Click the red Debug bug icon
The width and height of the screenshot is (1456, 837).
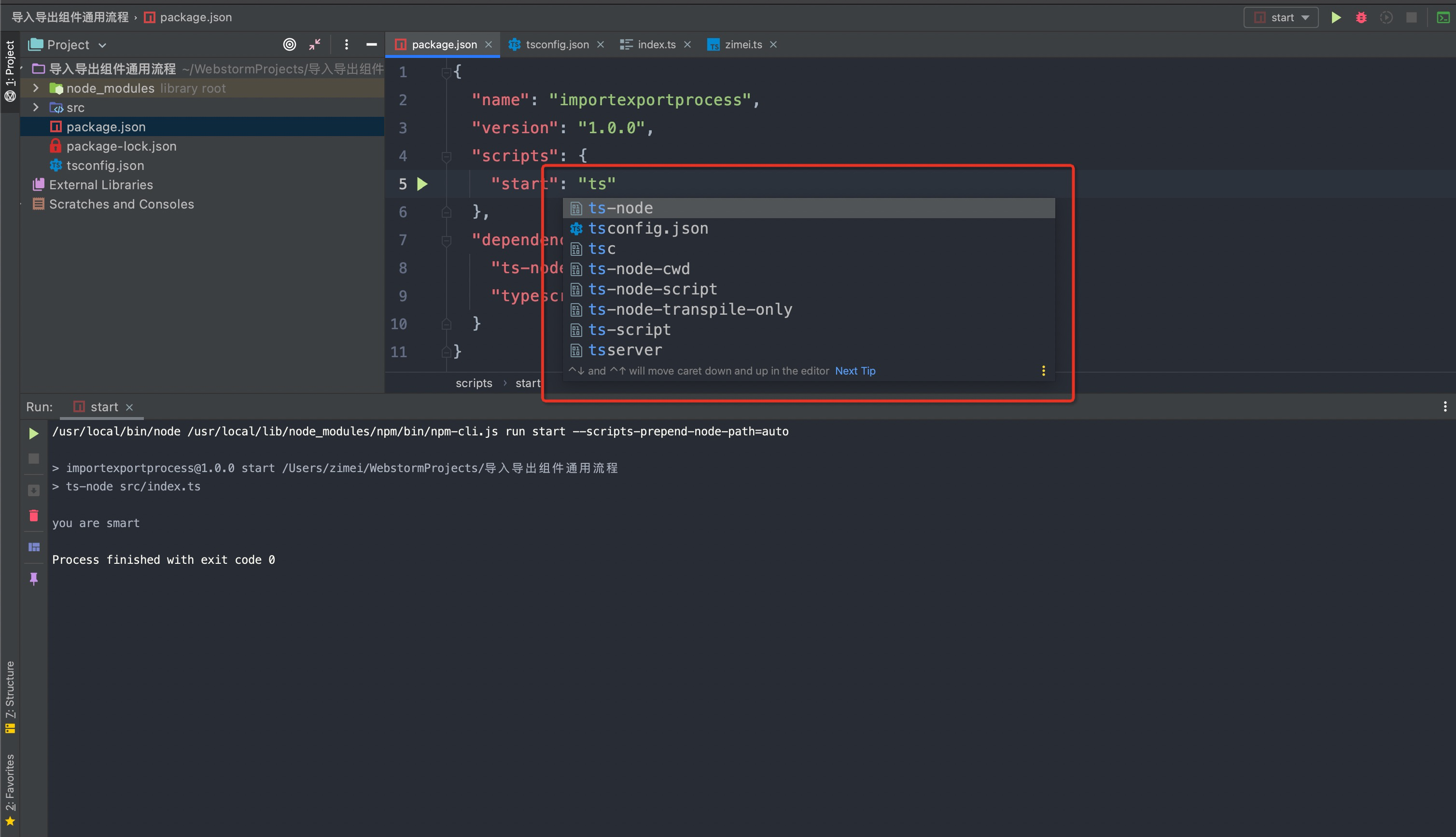[x=1360, y=17]
